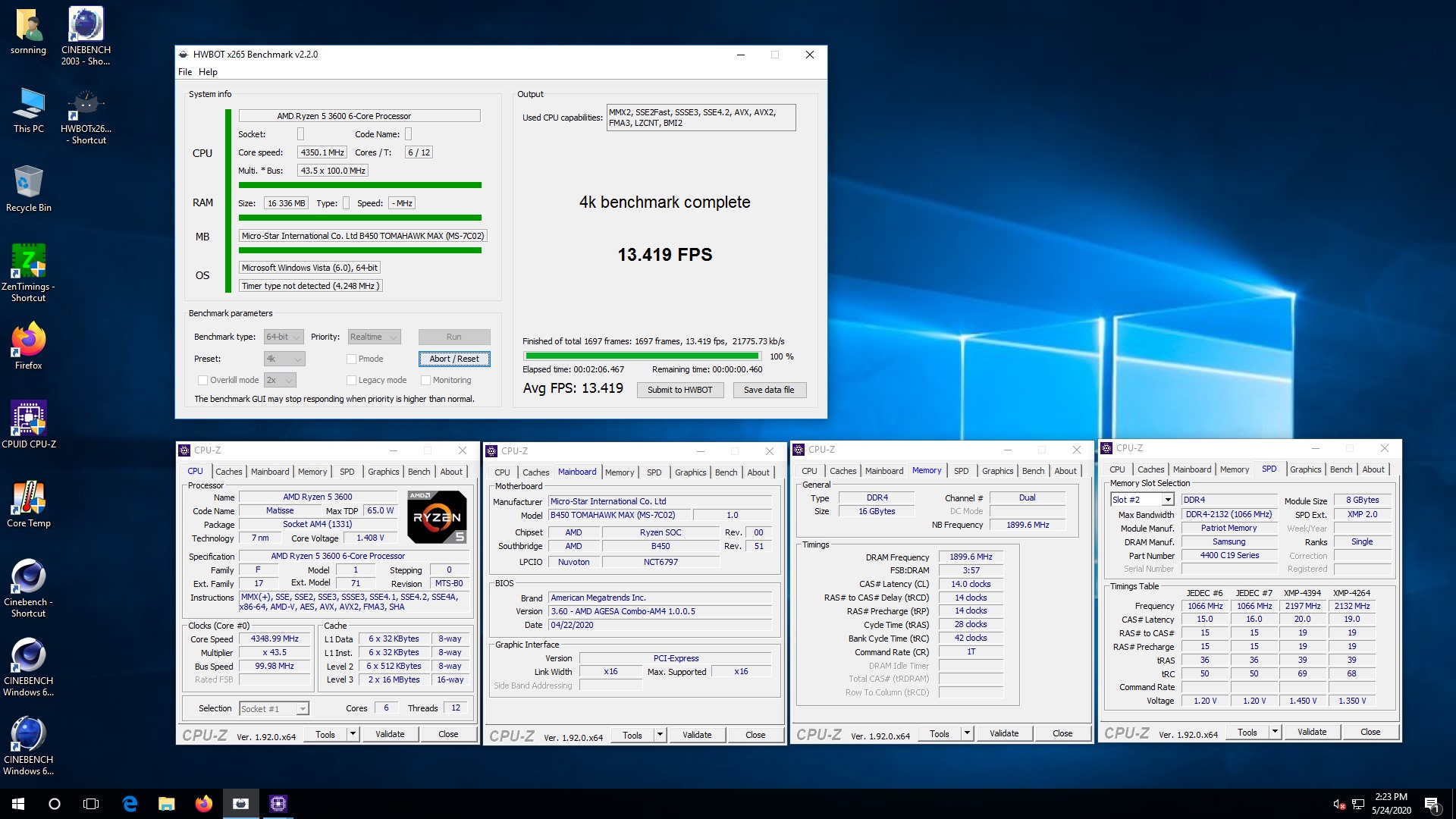
Task: Launch Firefox from the desktop
Action: (x=28, y=347)
